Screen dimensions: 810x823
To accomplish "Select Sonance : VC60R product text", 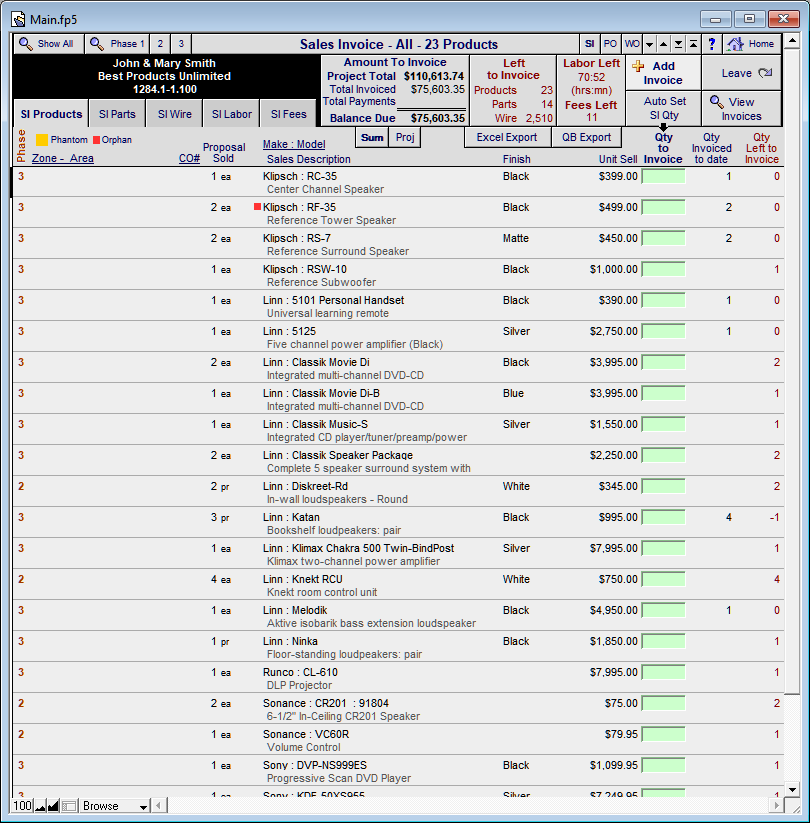I will 306,734.
